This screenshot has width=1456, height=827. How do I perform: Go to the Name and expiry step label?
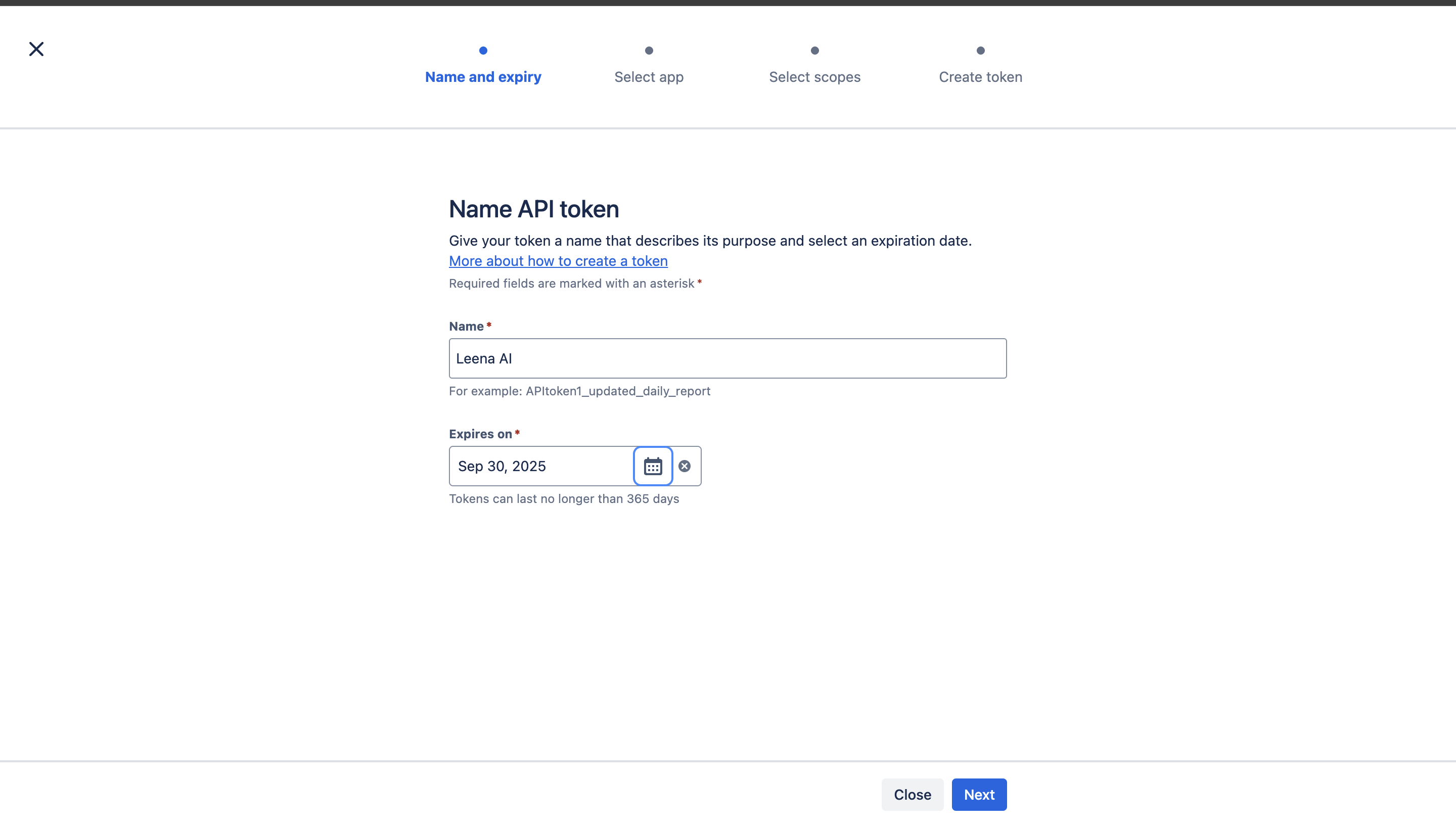click(x=483, y=77)
